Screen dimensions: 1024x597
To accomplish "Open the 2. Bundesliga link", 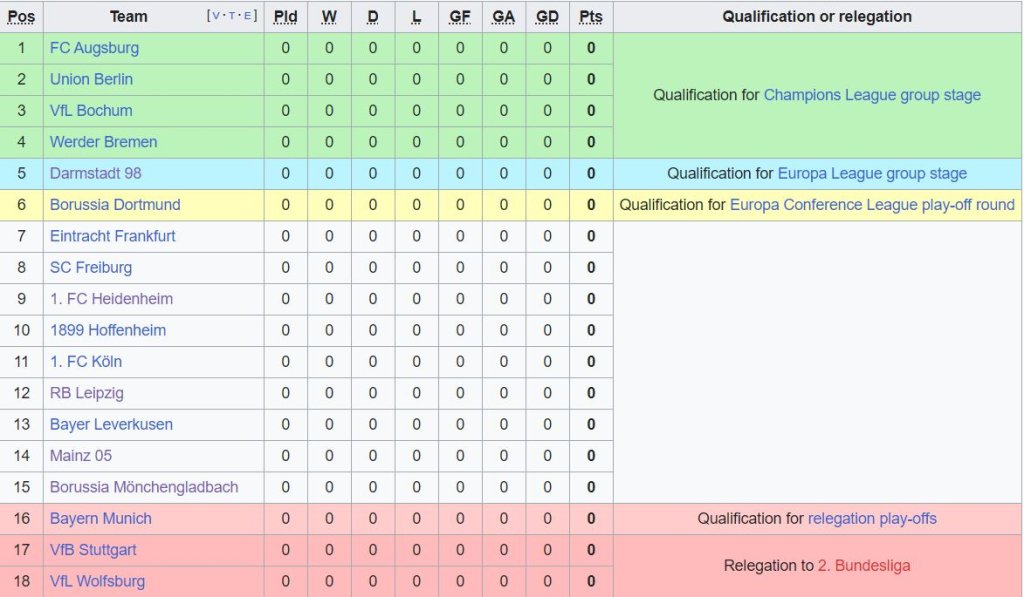I will [864, 566].
